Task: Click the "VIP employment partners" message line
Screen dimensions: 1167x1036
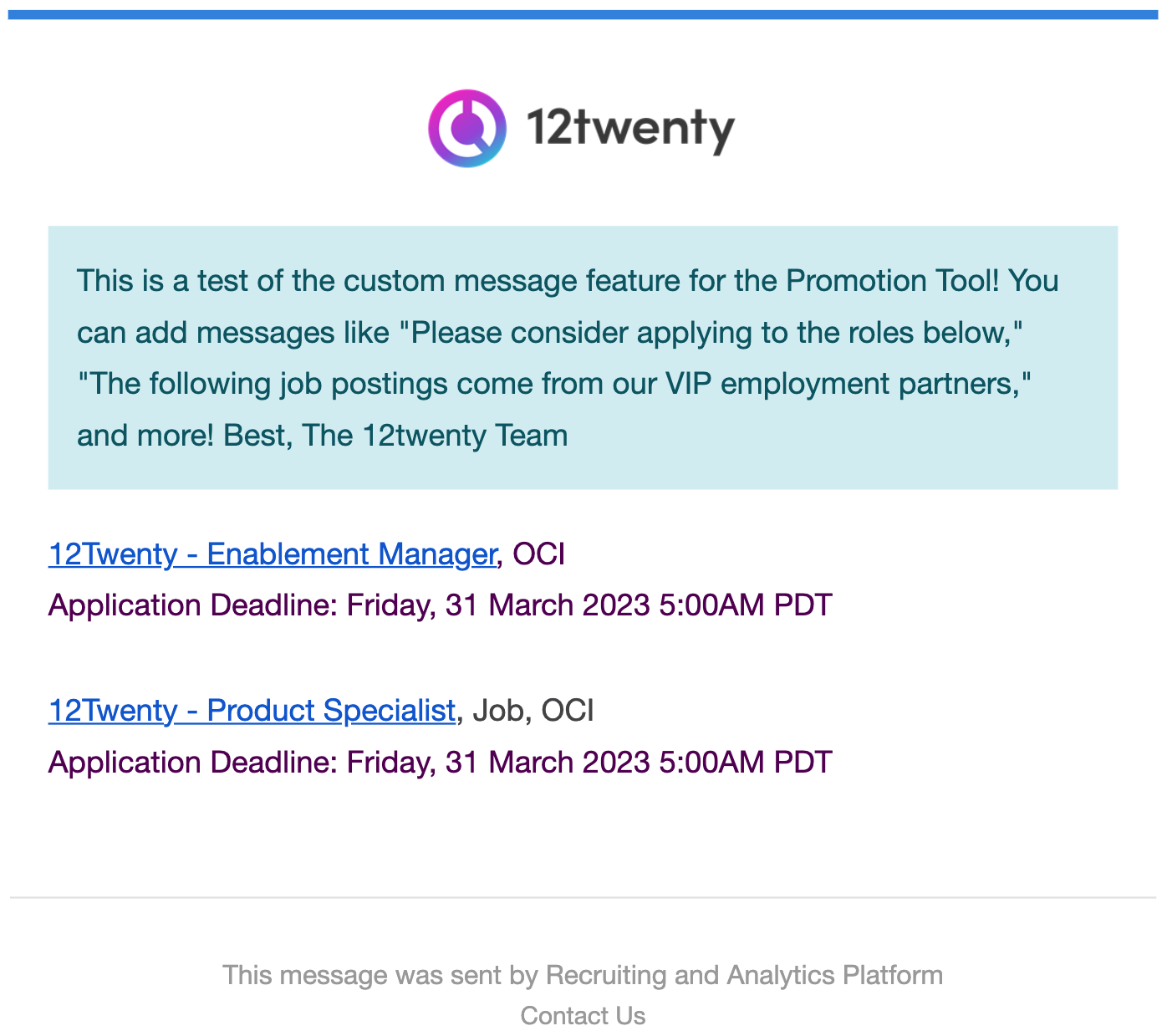Action: click(x=555, y=384)
